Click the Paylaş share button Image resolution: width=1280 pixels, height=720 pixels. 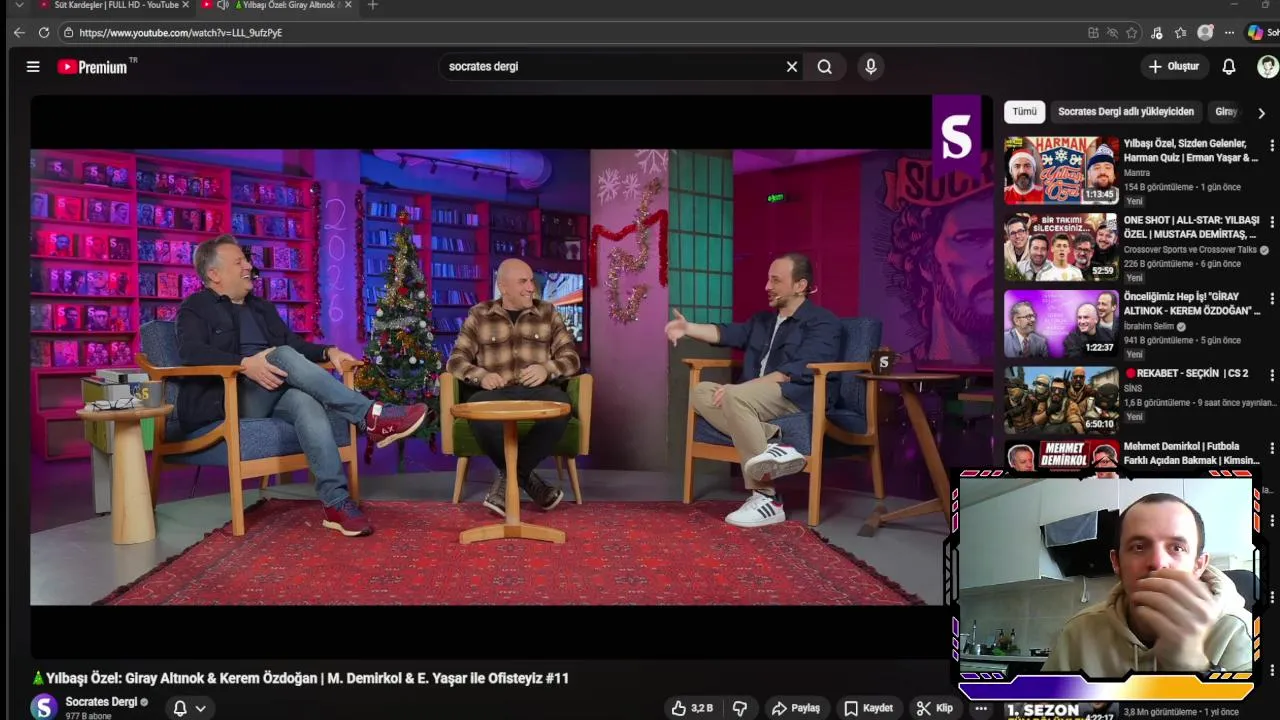[795, 708]
